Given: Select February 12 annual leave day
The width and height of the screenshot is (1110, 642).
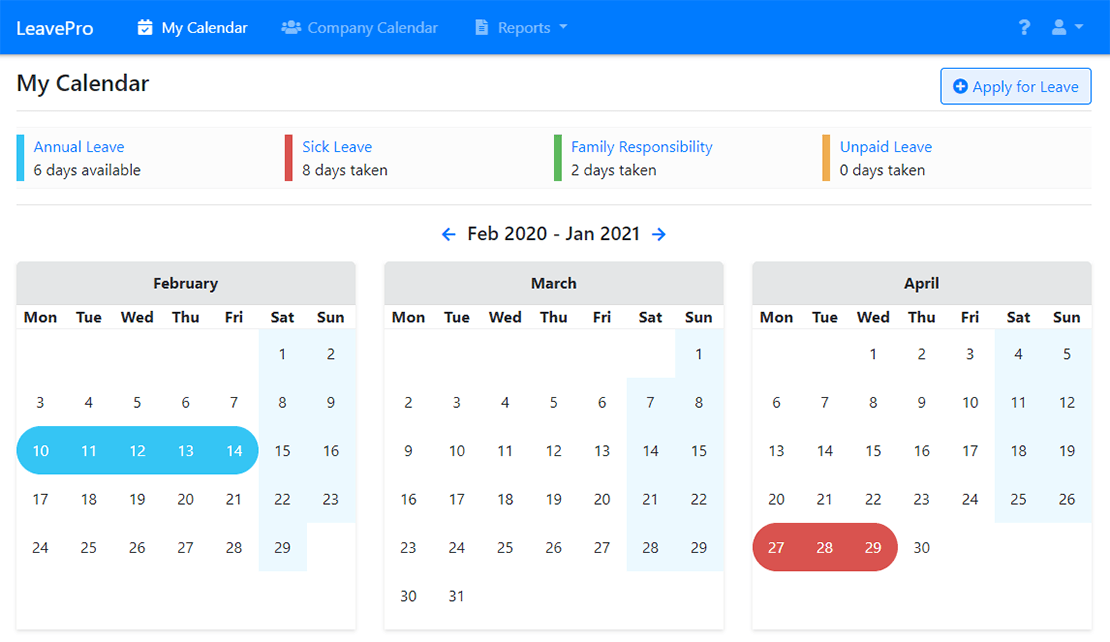Looking at the screenshot, I should tap(137, 451).
